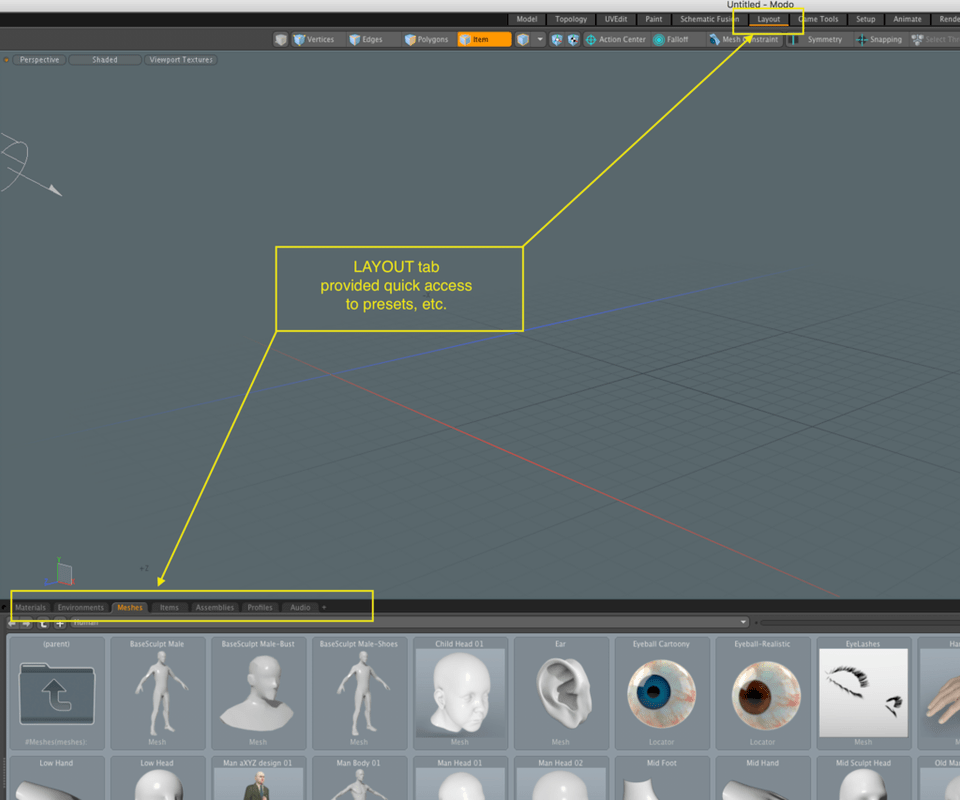Click the parent folder up icon
This screenshot has width=960, height=800.
[x=43, y=623]
